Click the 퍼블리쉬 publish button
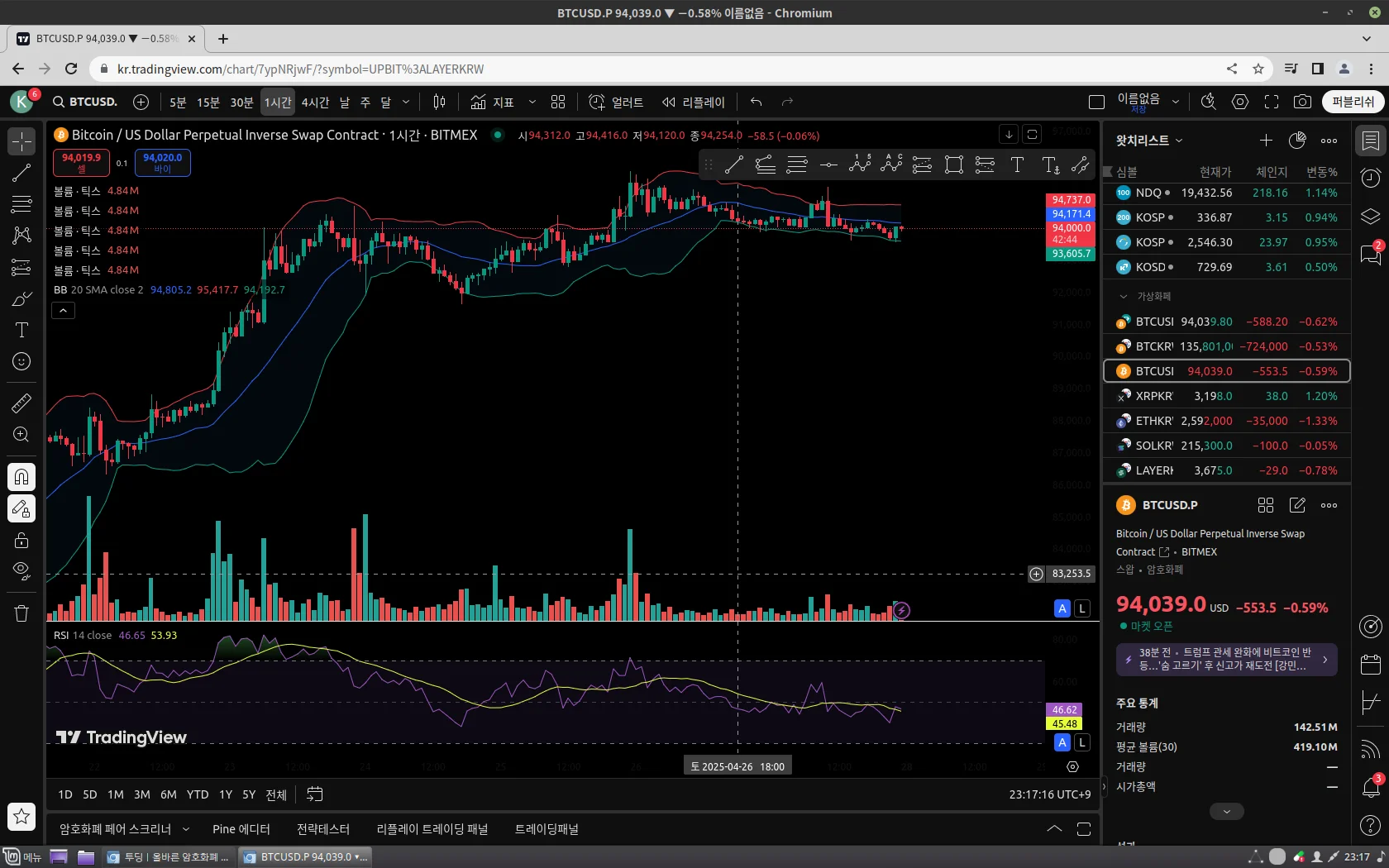Image resolution: width=1389 pixels, height=868 pixels. click(1353, 102)
